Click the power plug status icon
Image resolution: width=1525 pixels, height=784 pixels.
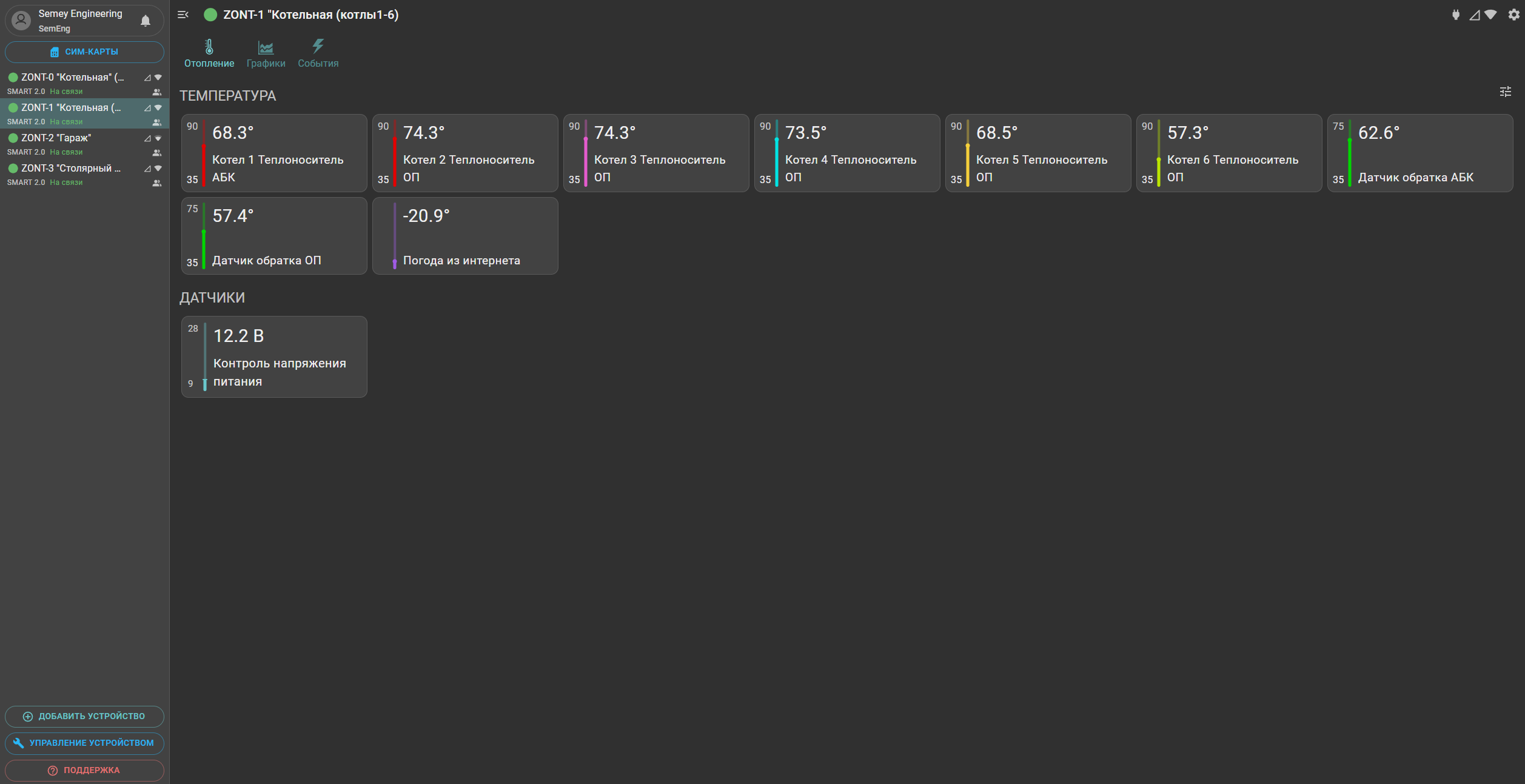tap(1455, 15)
